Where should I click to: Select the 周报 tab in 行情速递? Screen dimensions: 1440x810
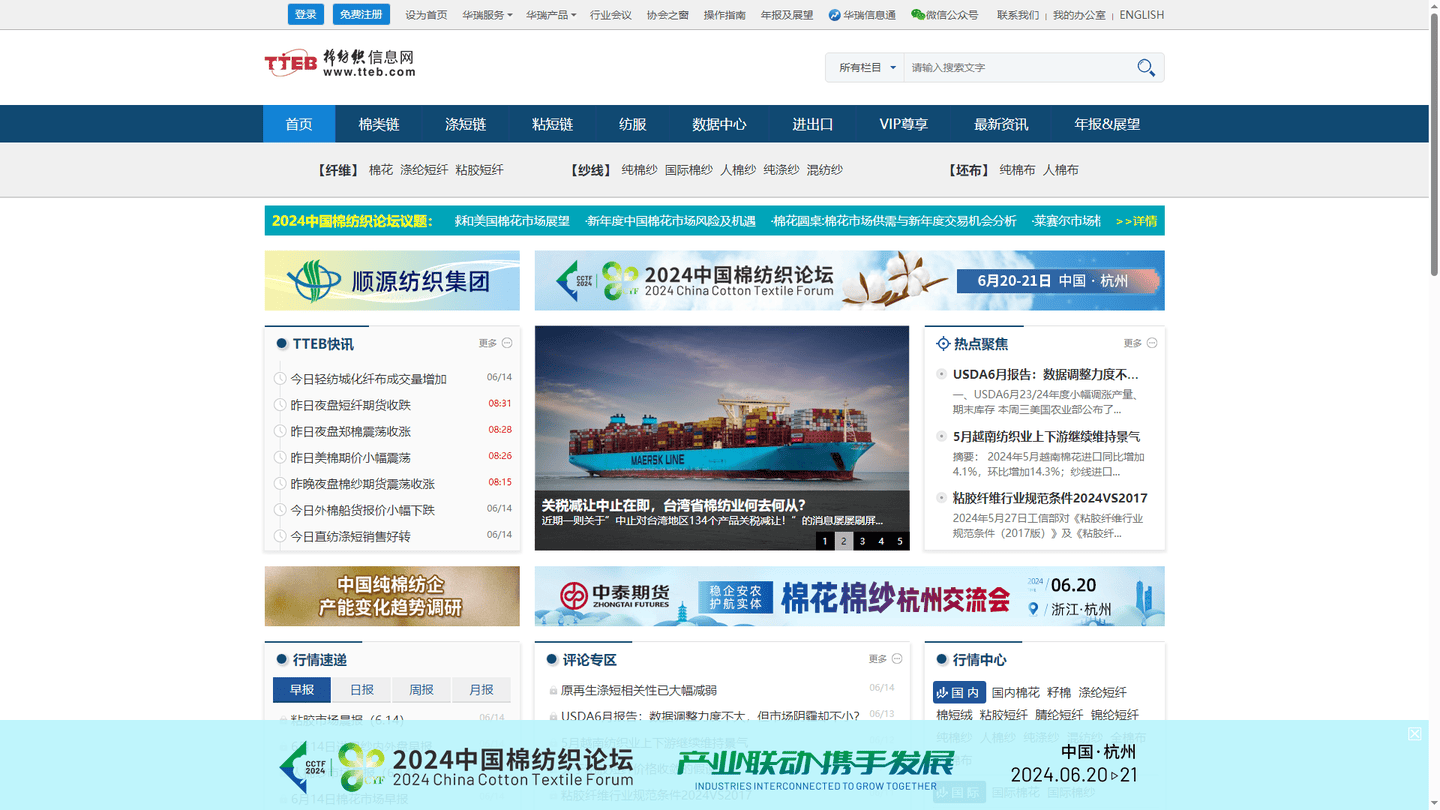tap(422, 690)
